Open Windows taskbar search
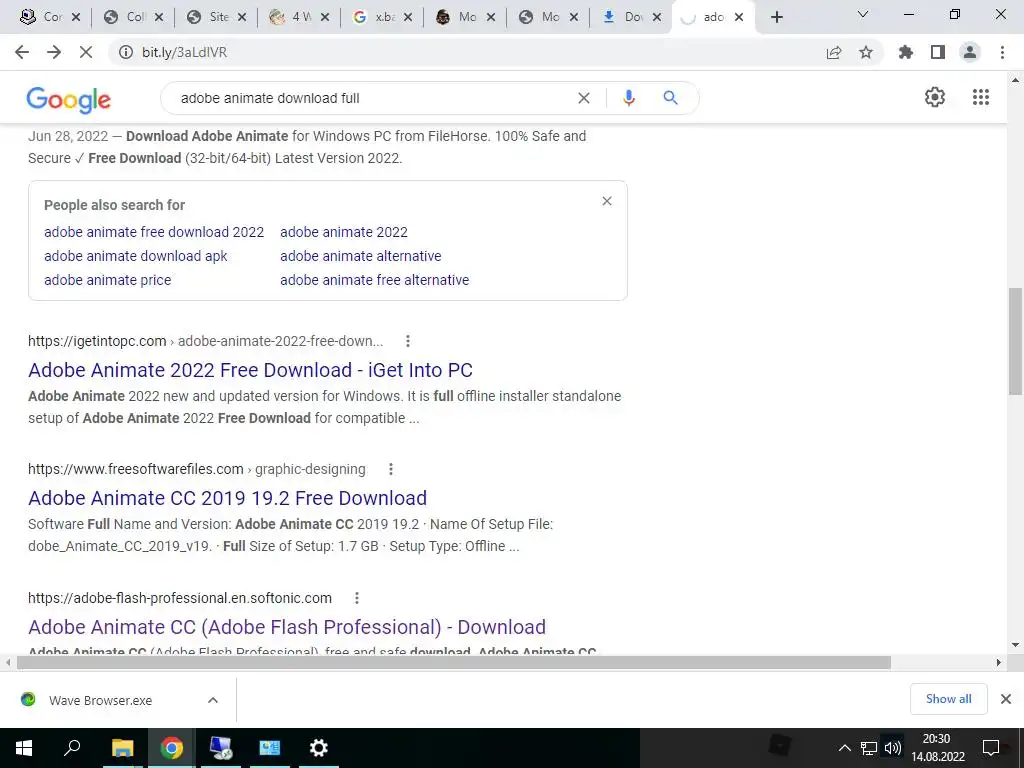1024x768 pixels. [x=72, y=748]
